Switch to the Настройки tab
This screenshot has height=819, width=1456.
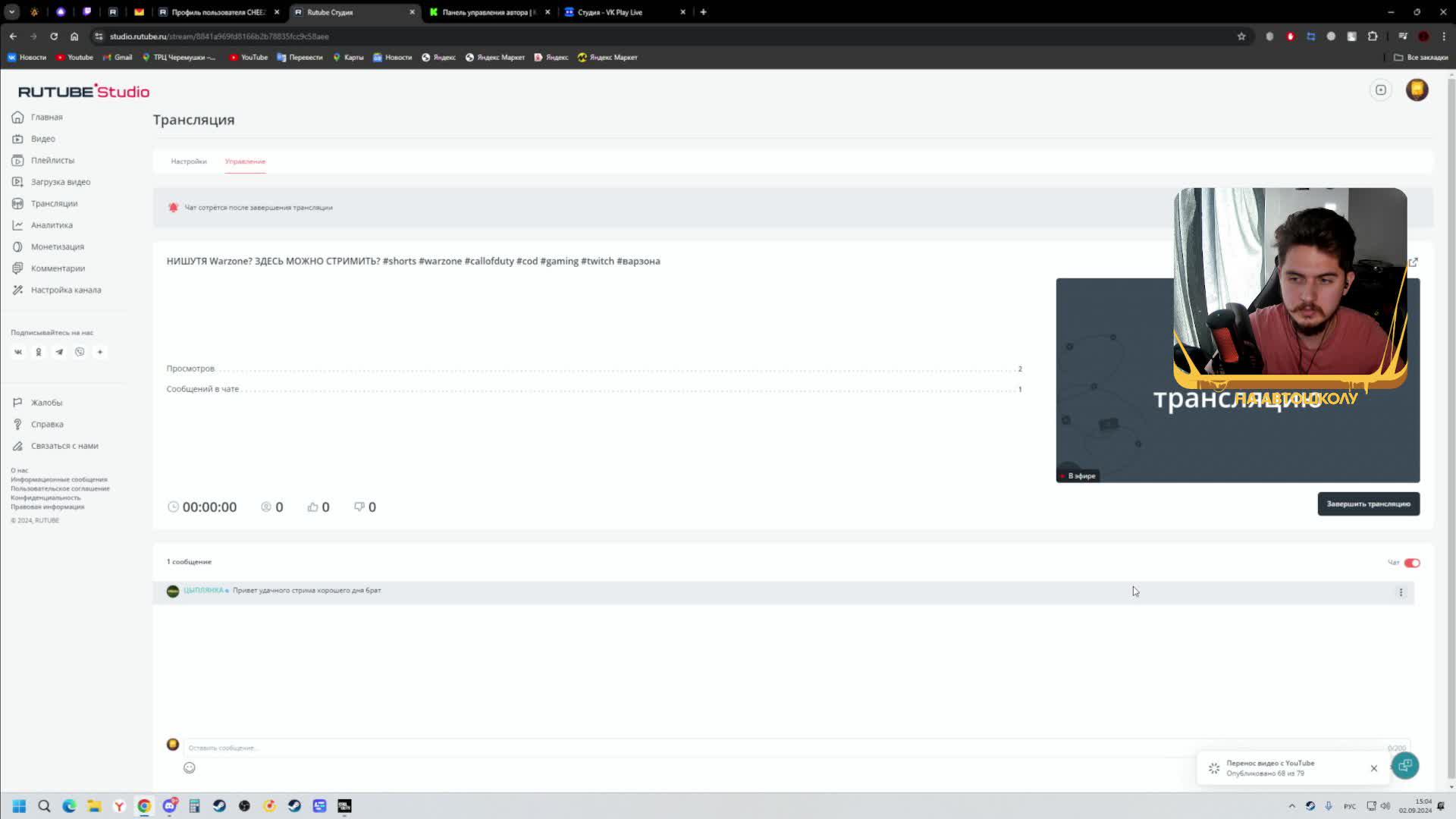(188, 162)
